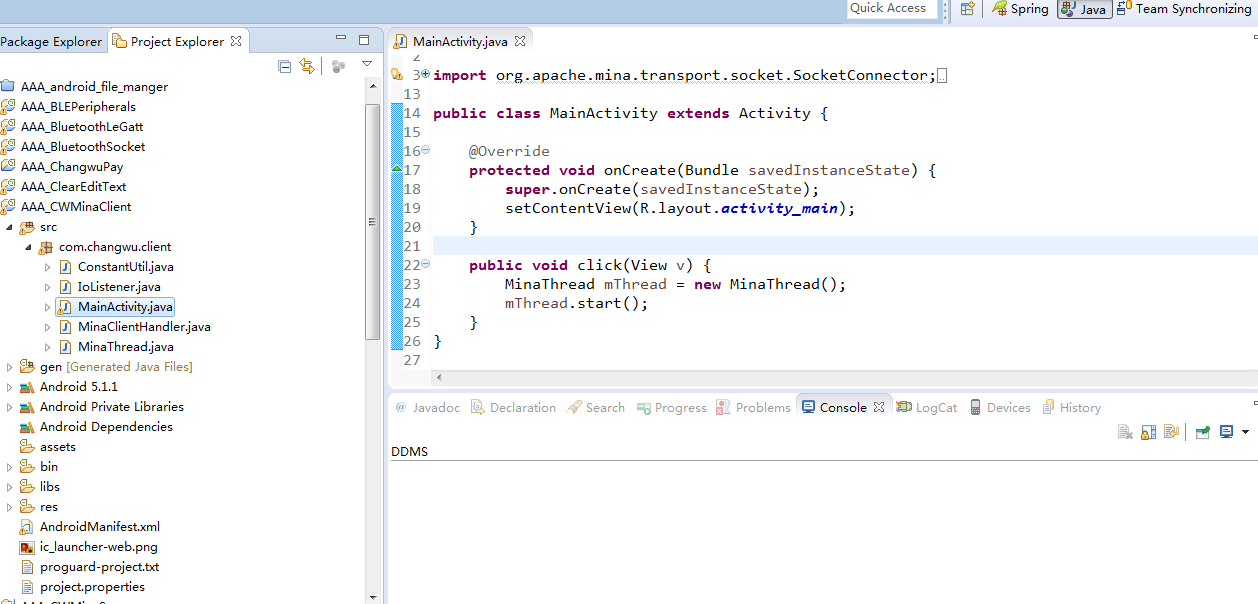Click Collapse All icon in Project Explorer
The image size is (1258, 604).
(x=285, y=66)
